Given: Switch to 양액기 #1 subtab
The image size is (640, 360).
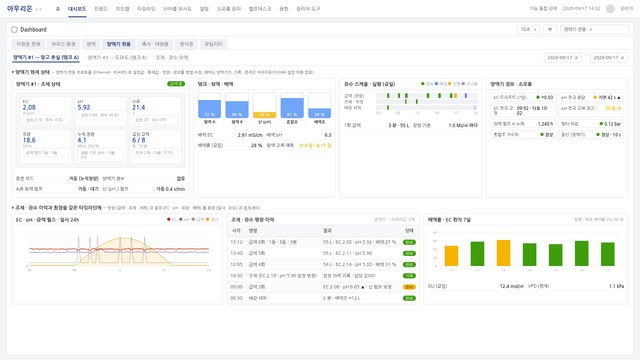Looking at the screenshot, I should tap(46, 58).
